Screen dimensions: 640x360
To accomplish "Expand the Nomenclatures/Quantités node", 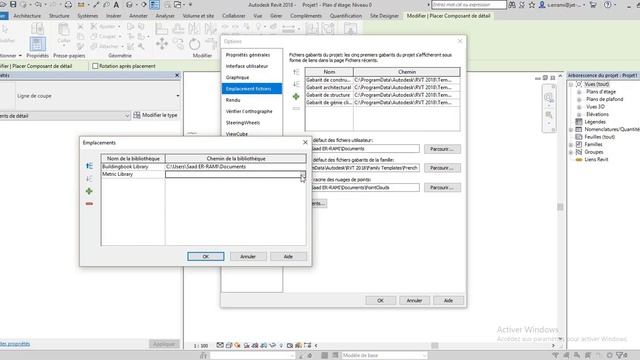I will point(571,130).
